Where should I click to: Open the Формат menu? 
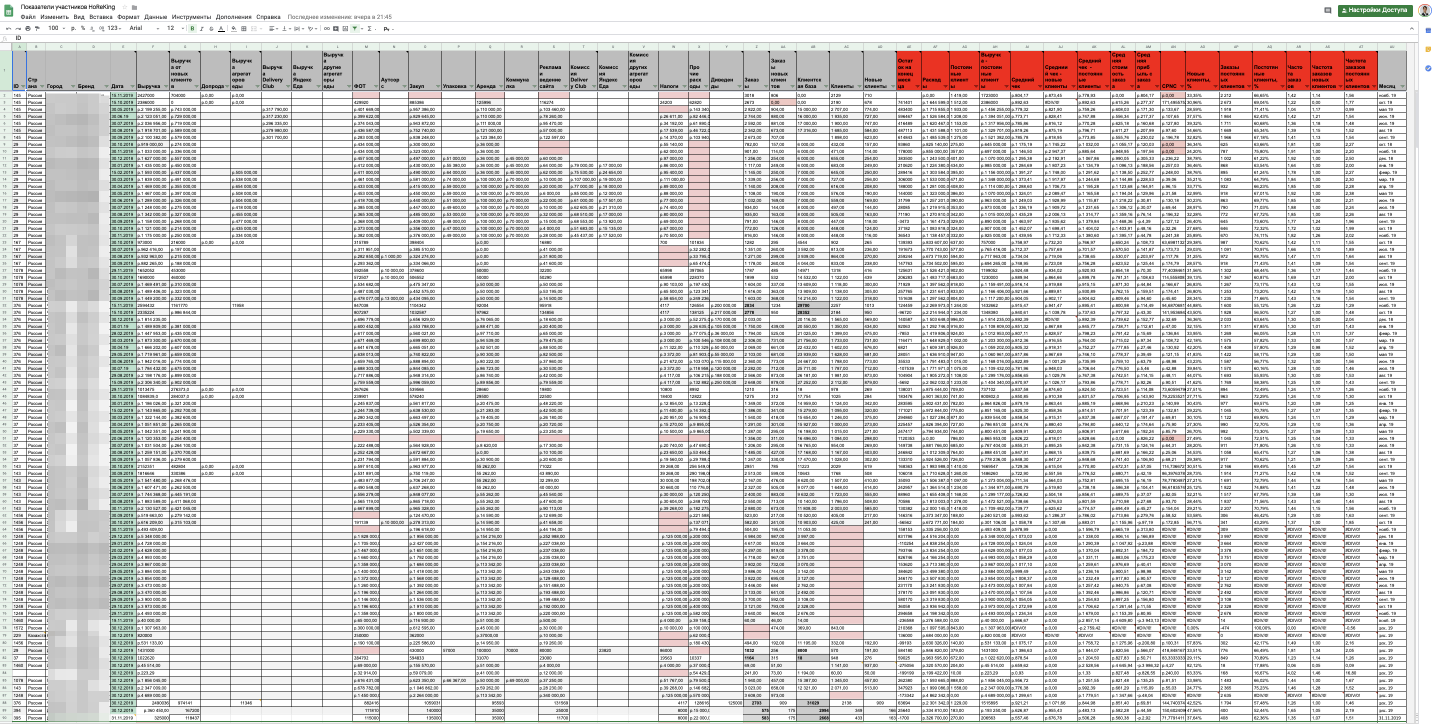[x=128, y=17]
